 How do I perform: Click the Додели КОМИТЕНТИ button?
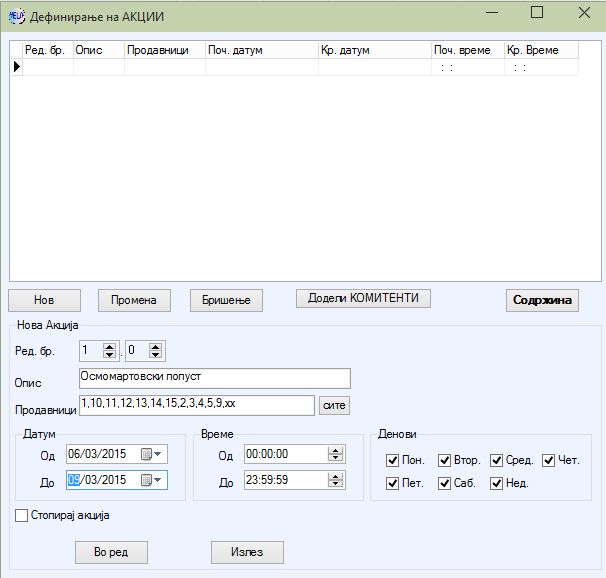363,298
